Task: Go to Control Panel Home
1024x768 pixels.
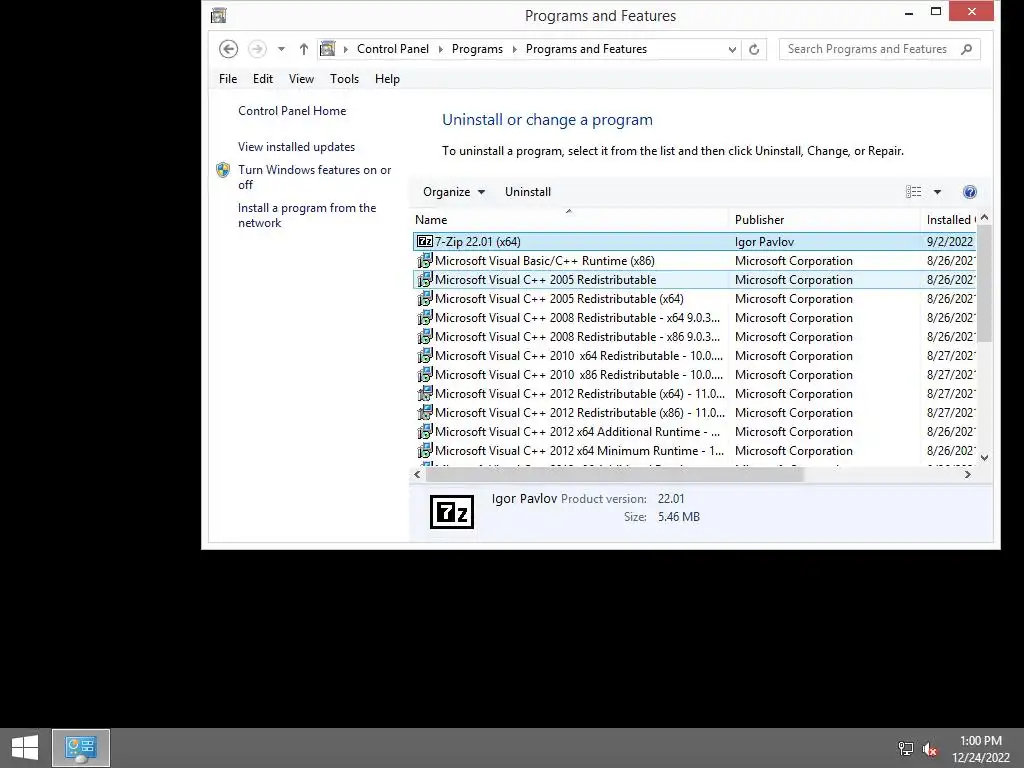Action: pyautogui.click(x=292, y=111)
